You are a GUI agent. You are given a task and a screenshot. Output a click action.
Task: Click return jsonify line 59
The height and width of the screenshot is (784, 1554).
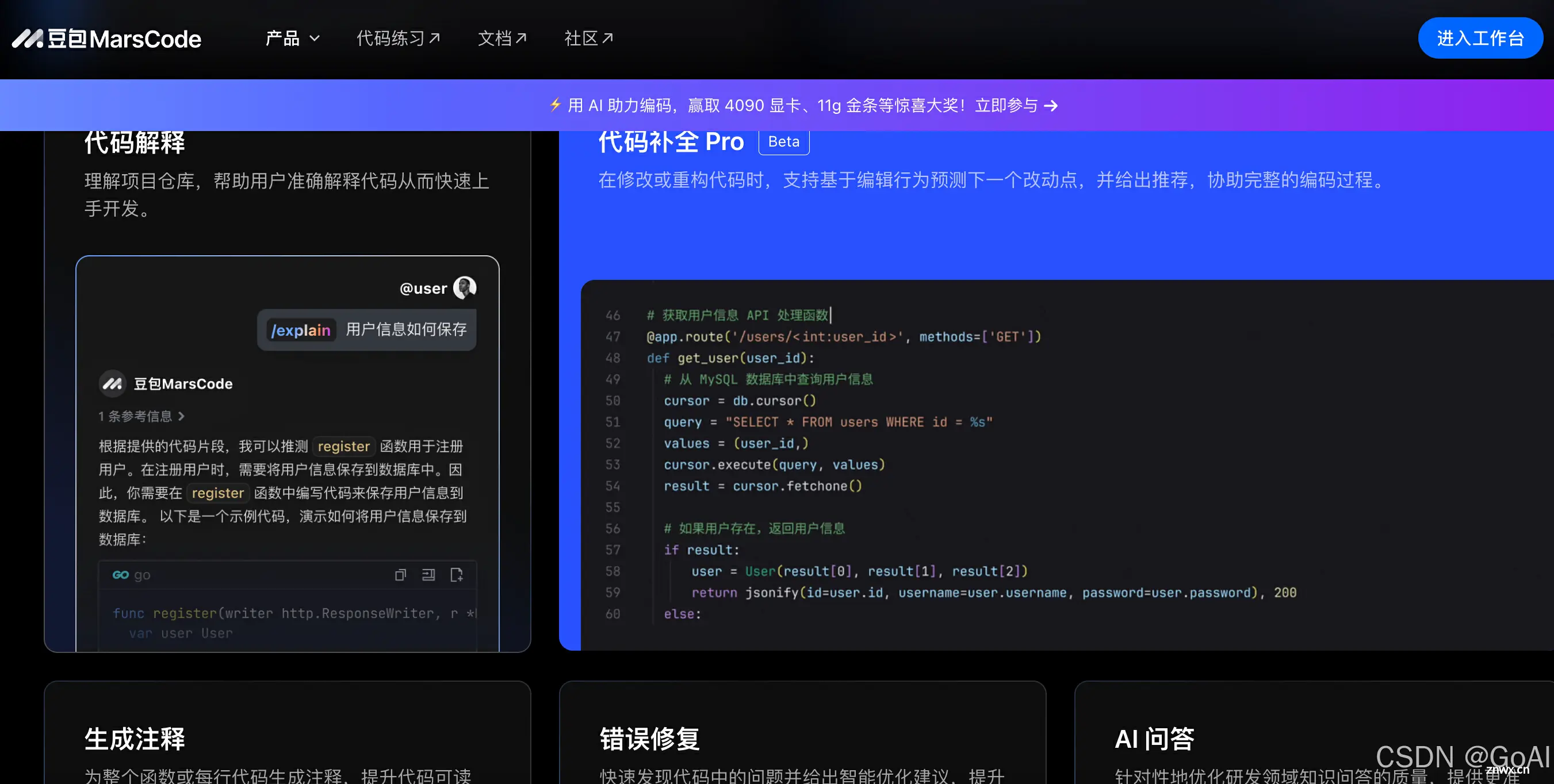tap(994, 593)
